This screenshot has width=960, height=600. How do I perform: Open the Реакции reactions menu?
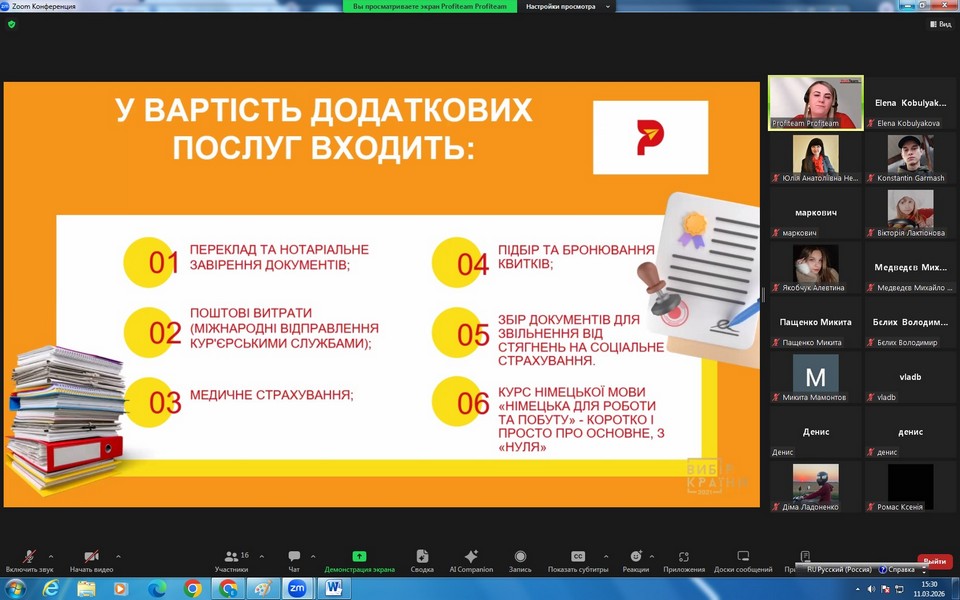635,557
